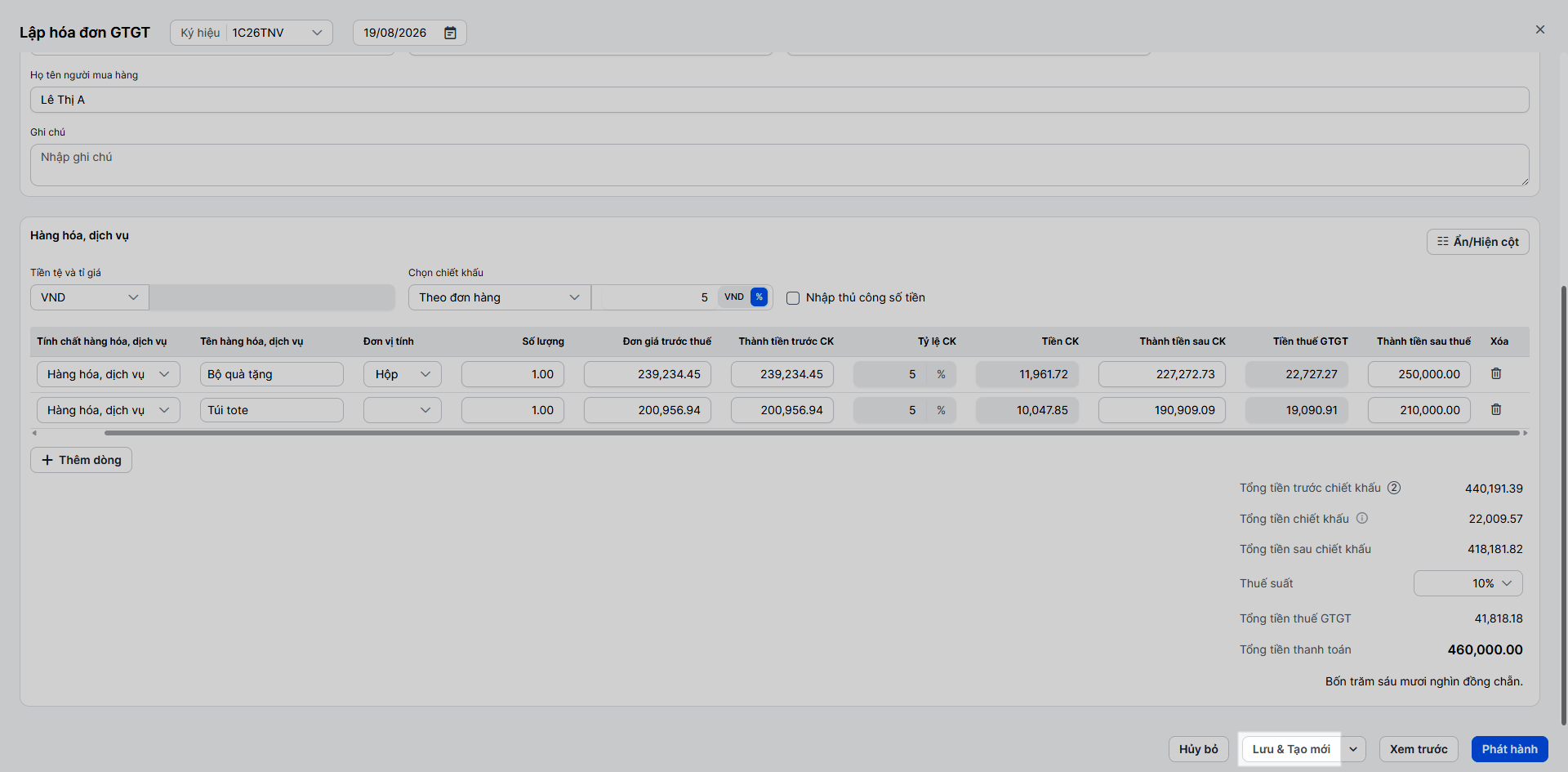Click quantity field of Bộ quà tặng row
This screenshot has width=1568, height=772.
[513, 374]
